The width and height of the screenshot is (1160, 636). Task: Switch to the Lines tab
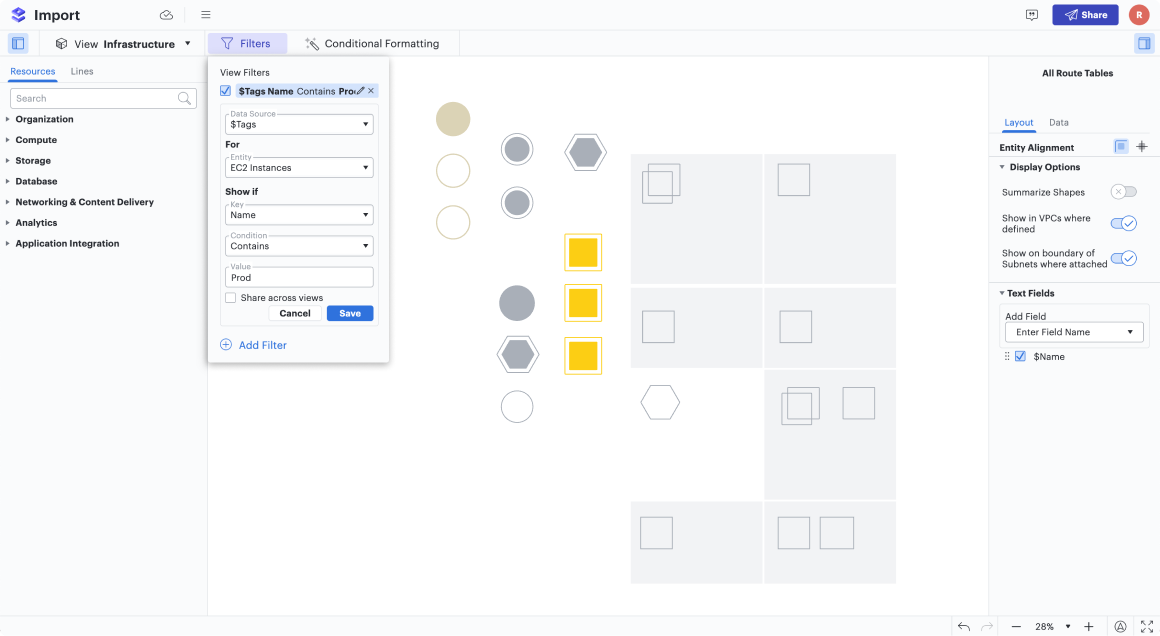[81, 72]
